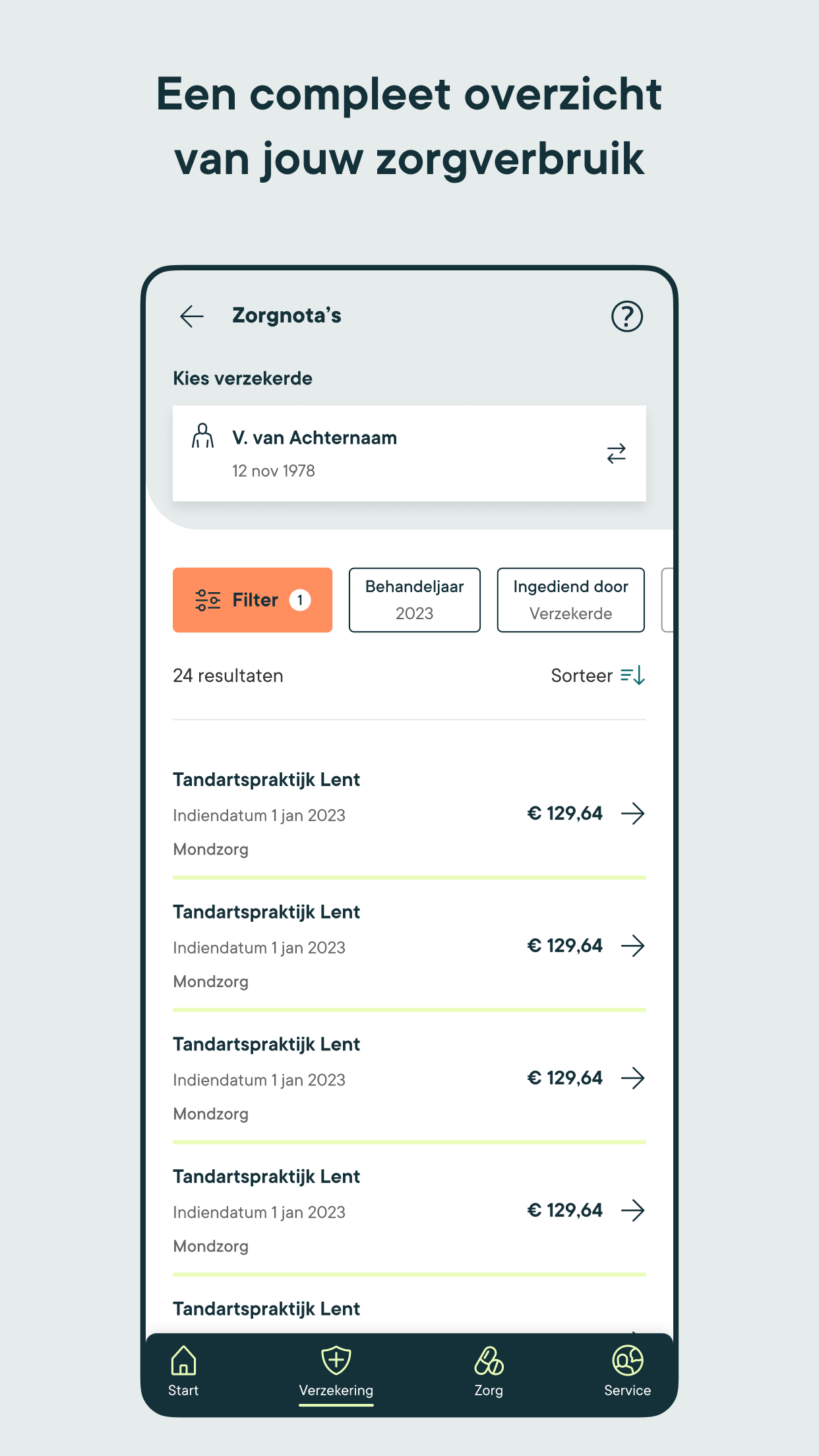Open the V. van Achternaam insured selector
Screen dimensions: 819x1456
click(409, 454)
